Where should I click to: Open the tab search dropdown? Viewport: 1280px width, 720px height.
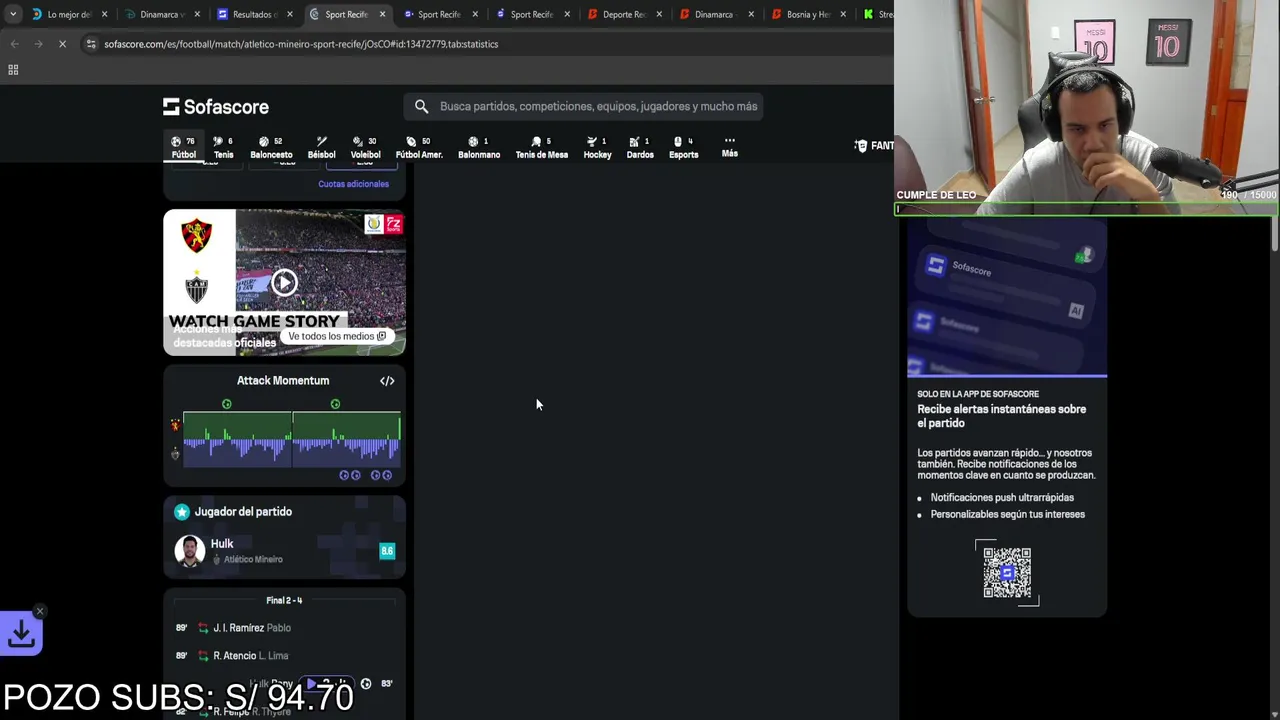pyautogui.click(x=12, y=14)
